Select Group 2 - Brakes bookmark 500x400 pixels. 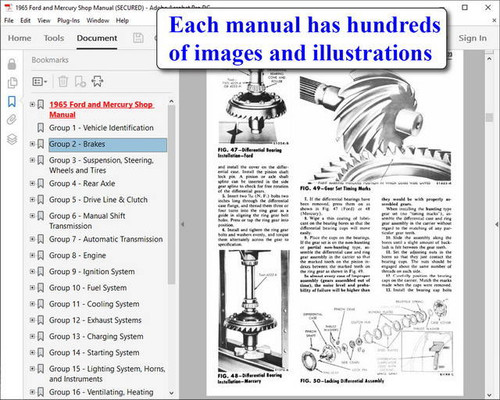[108, 145]
